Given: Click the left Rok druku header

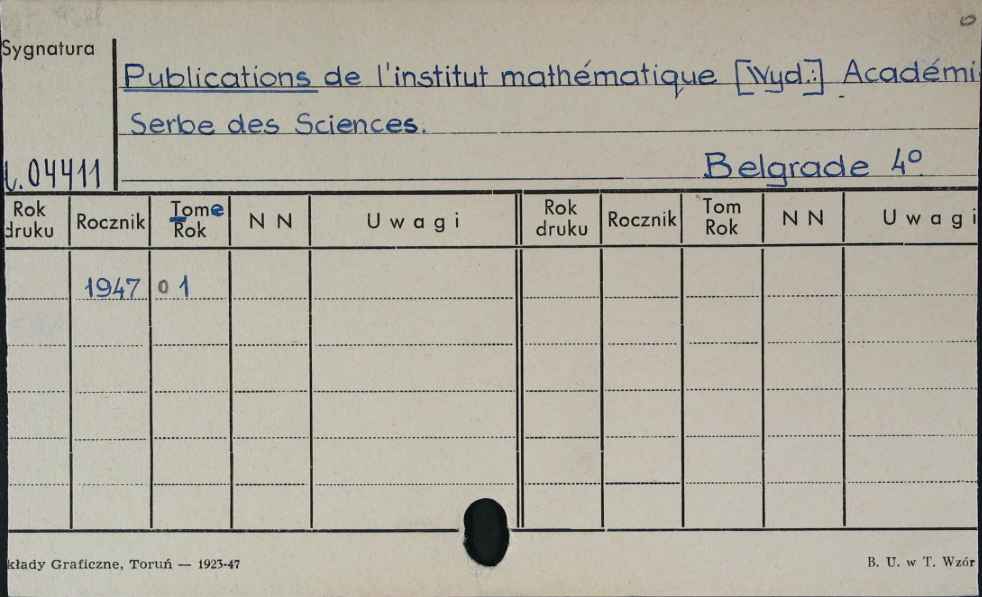Looking at the screenshot, I should click(29, 219).
